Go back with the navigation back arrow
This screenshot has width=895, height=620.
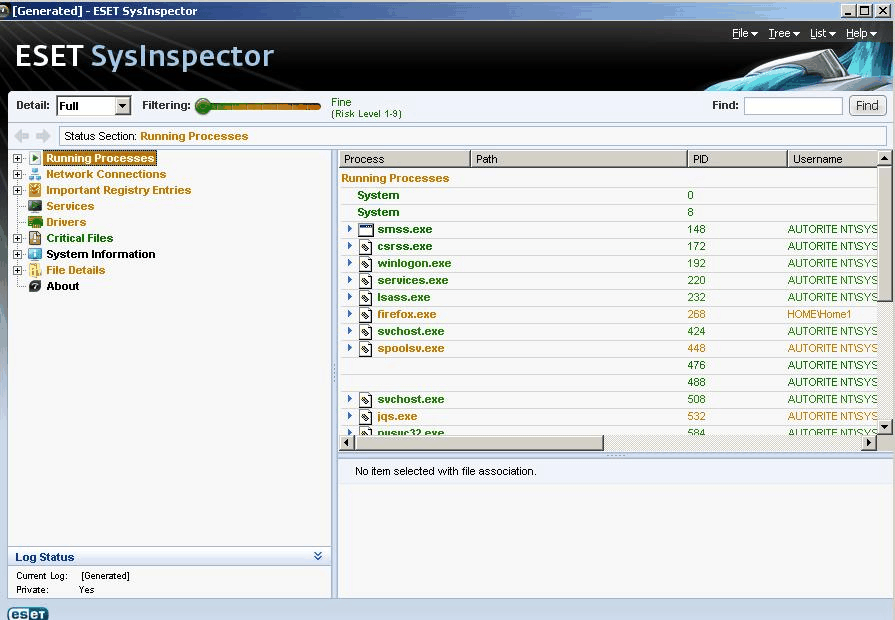[22, 136]
